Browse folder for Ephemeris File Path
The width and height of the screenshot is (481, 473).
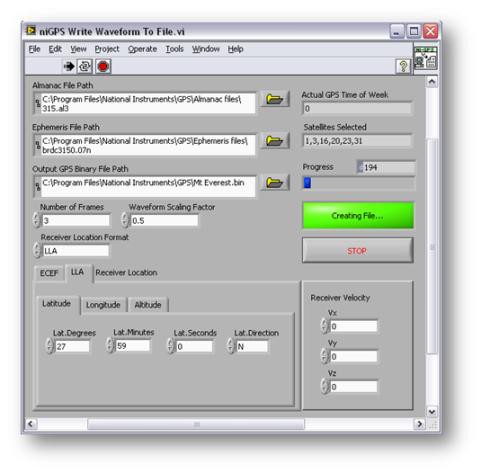pyautogui.click(x=274, y=141)
